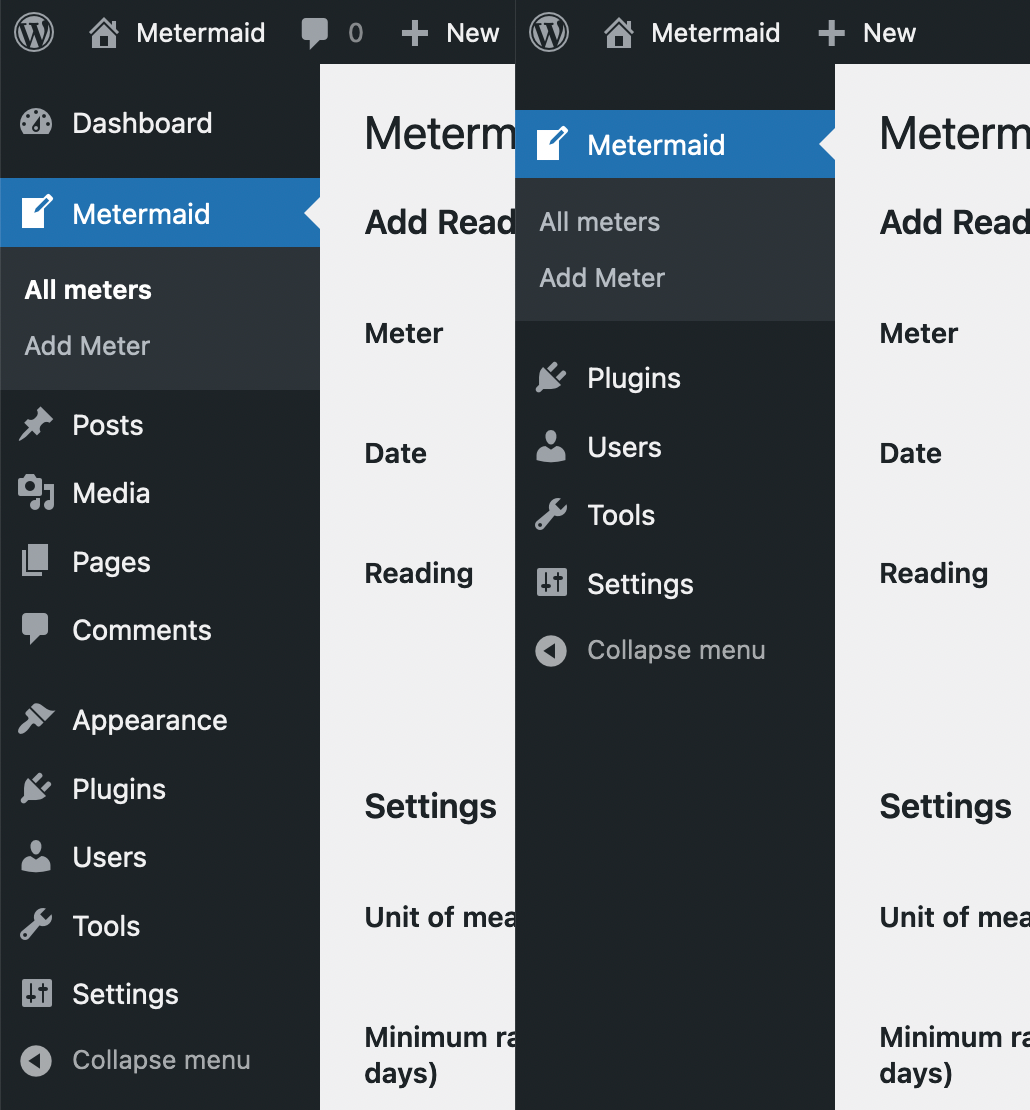The height and width of the screenshot is (1110, 1030).
Task: Select Metermaid menu item in right sidebar
Action: coord(675,144)
